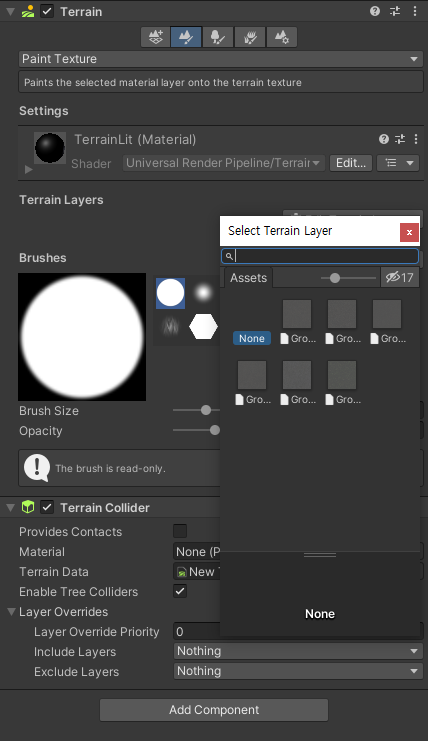Expand the TerrainLit material foldout arrow
Viewport: 428px width, 741px height.
28,169
